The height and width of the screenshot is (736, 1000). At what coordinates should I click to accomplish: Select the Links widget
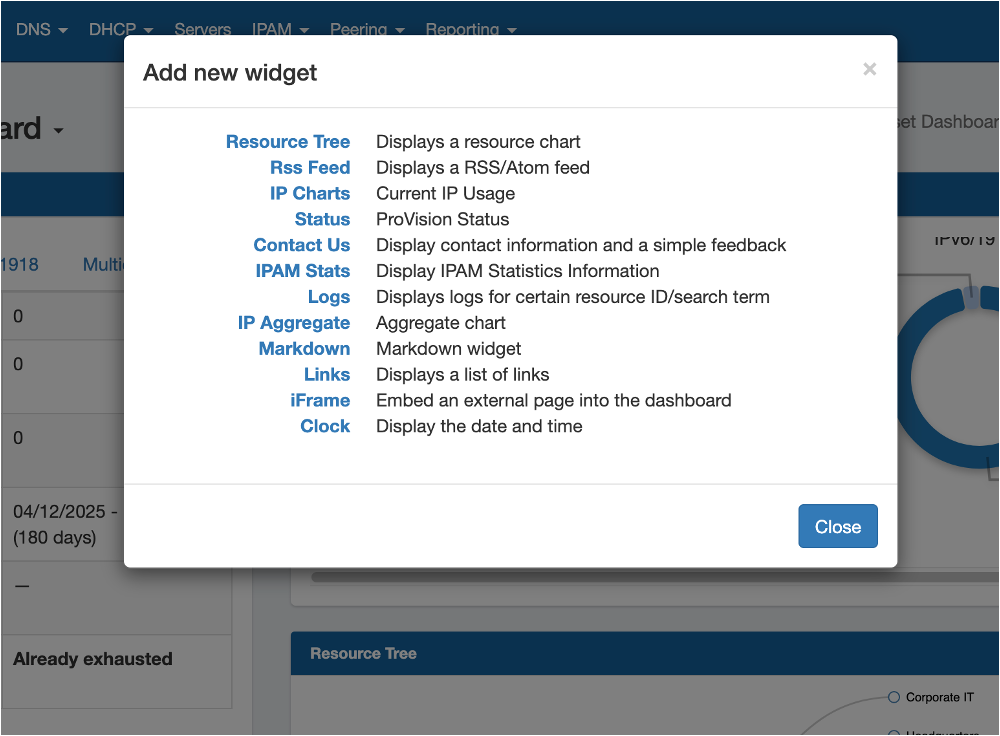click(327, 375)
